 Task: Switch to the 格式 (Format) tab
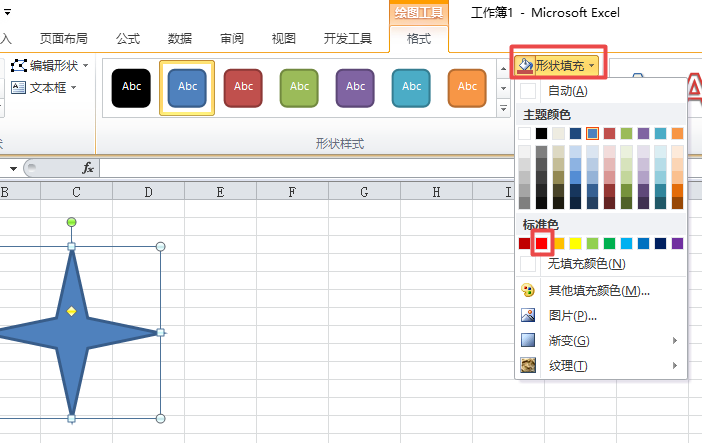419,39
